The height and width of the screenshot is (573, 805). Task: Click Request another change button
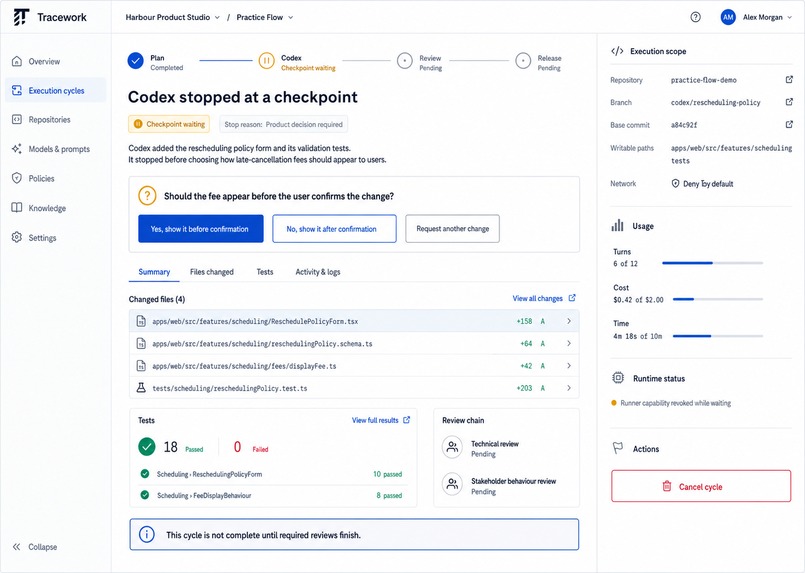[452, 228]
